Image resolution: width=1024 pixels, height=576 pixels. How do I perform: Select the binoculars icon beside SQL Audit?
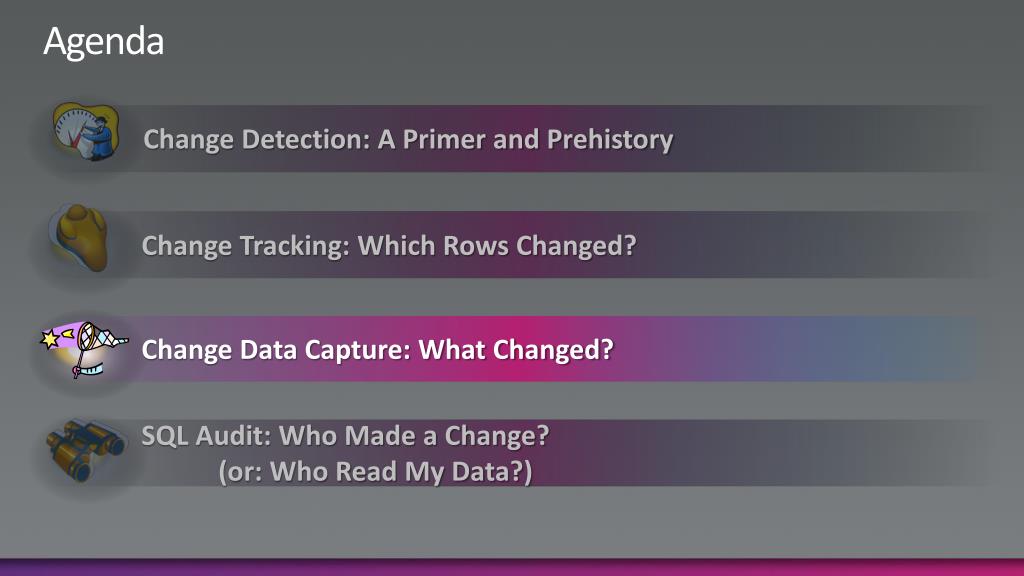pyautogui.click(x=86, y=451)
